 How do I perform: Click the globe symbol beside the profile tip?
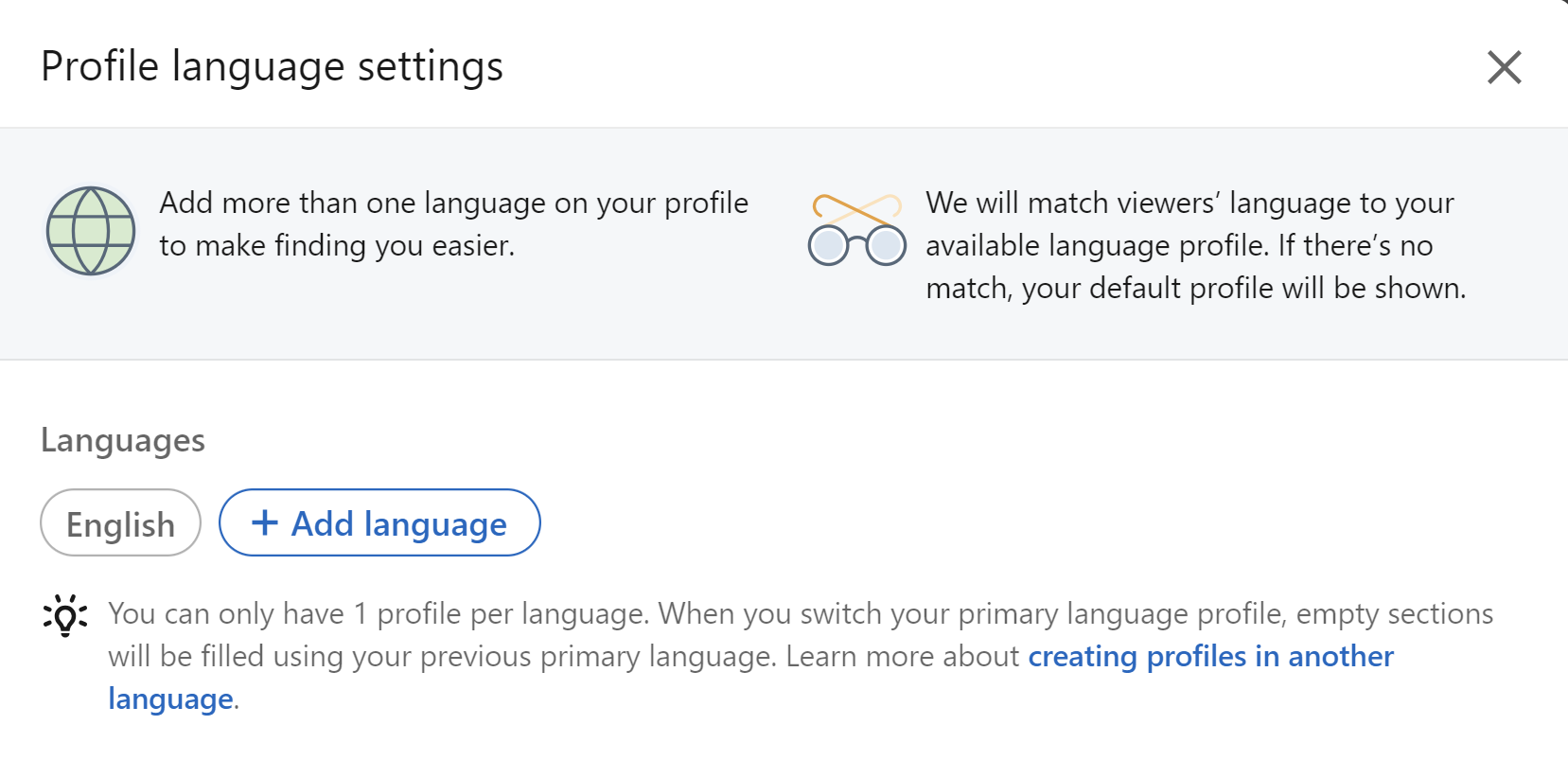[x=89, y=230]
